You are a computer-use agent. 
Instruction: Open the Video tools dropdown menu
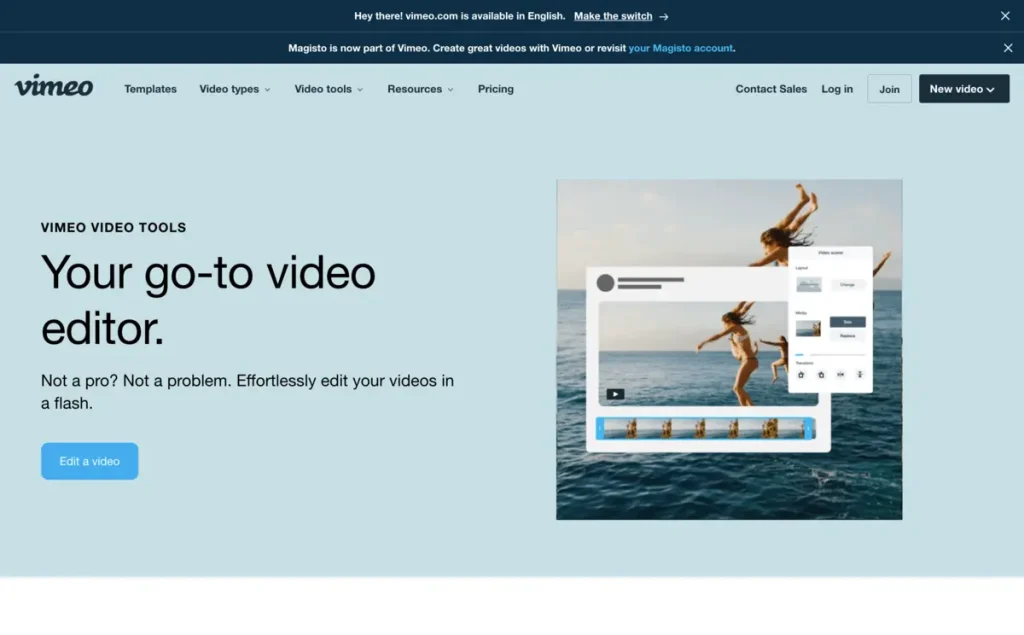click(x=328, y=89)
